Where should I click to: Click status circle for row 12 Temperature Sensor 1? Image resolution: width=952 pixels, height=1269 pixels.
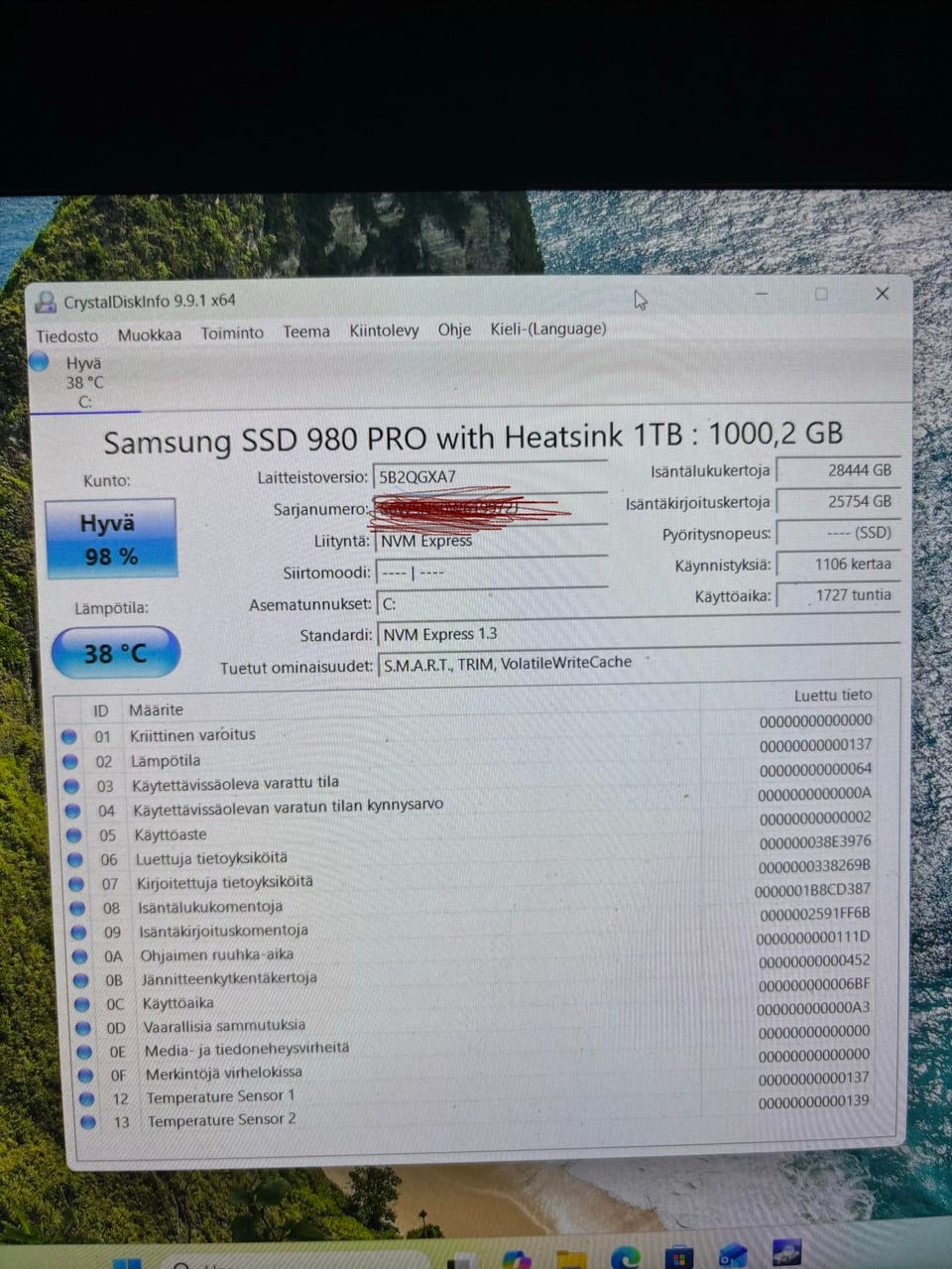coord(87,1099)
